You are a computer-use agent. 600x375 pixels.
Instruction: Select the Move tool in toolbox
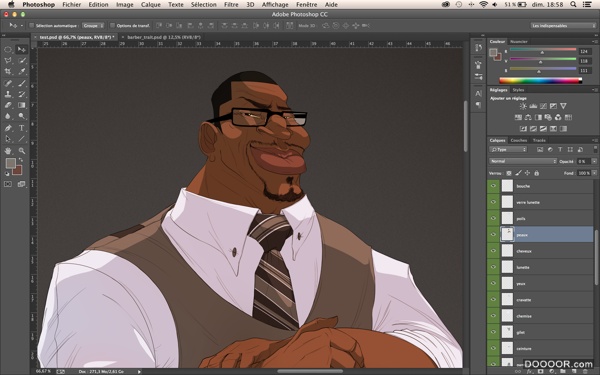coord(21,49)
